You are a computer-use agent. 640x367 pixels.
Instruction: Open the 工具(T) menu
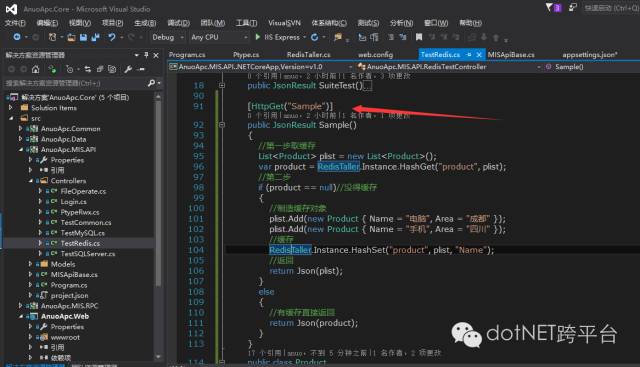click(x=246, y=23)
